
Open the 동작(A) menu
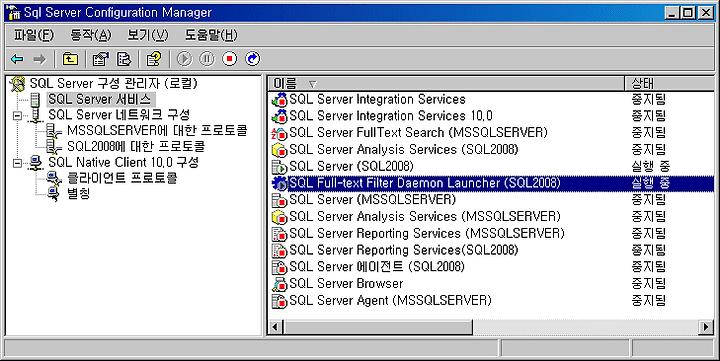click(x=90, y=35)
